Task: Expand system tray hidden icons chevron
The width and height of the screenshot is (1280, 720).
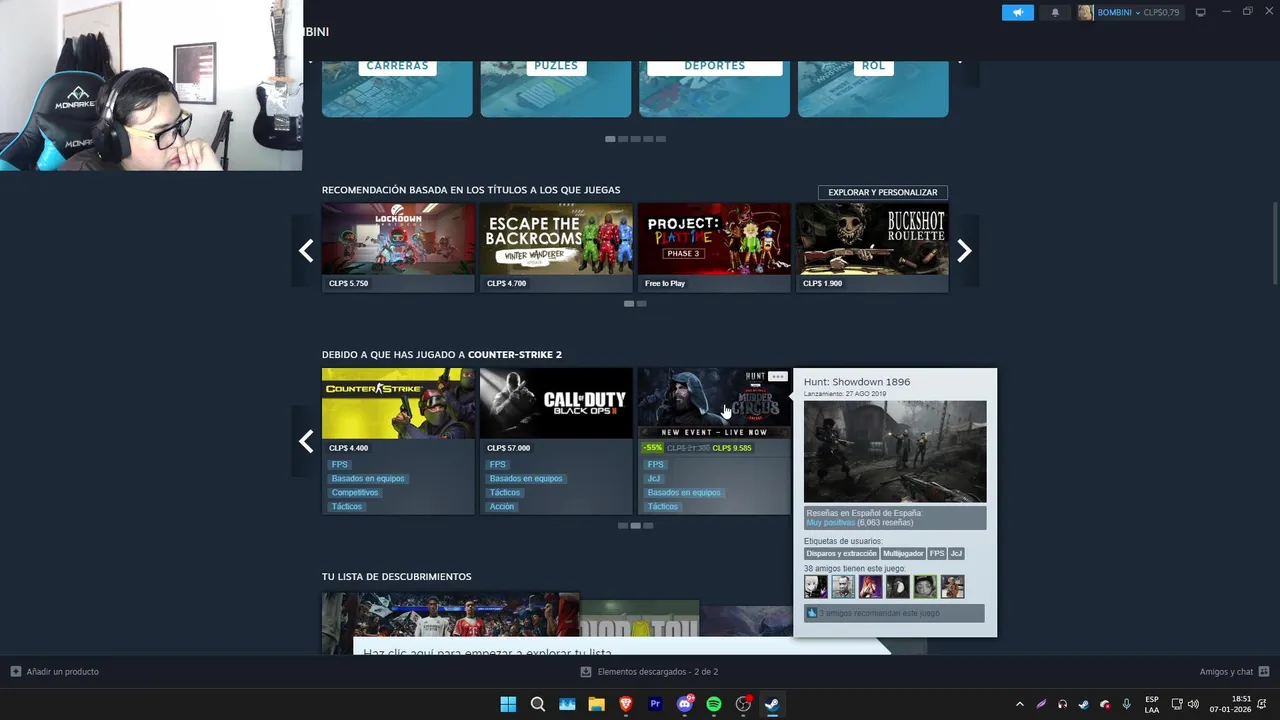Action: pos(1019,704)
